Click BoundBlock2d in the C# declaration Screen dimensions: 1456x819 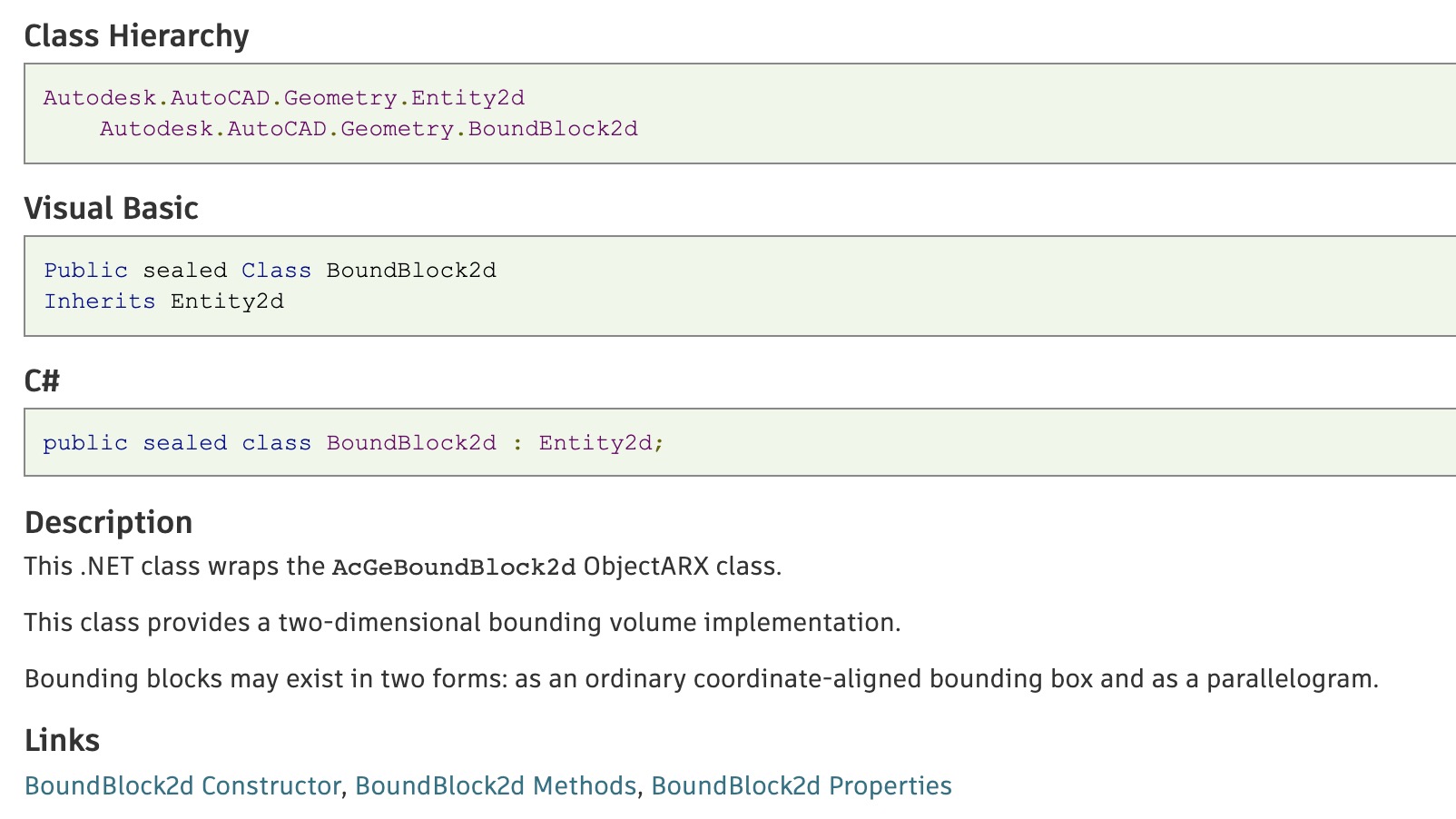pyautogui.click(x=411, y=443)
